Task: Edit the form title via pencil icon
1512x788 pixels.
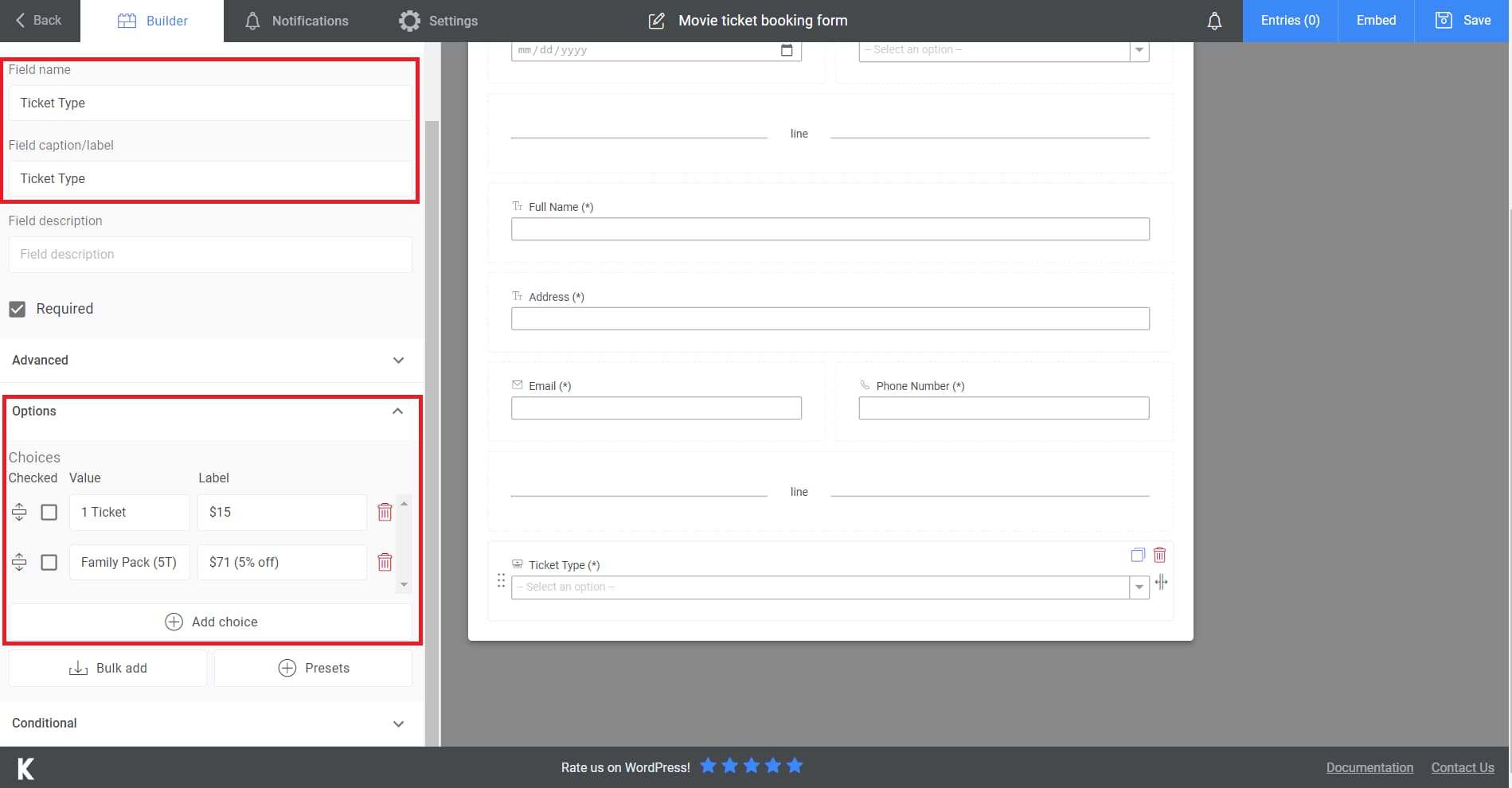Action: tap(656, 21)
